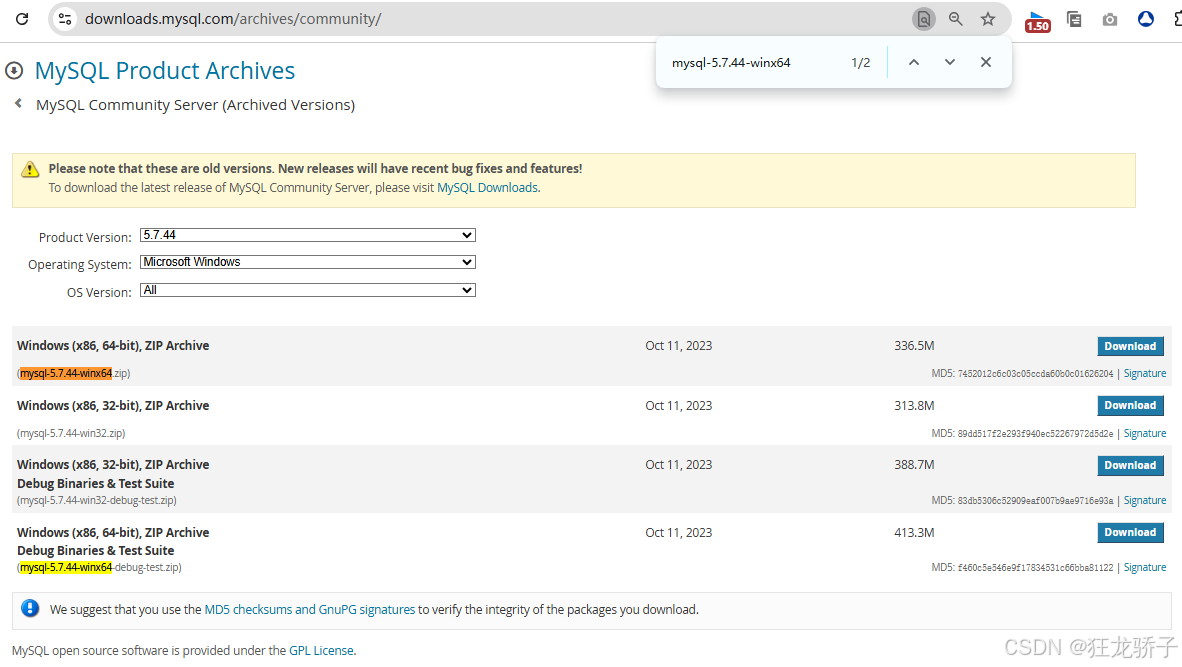The image size is (1182, 667).
Task: Go to next find result
Action: tap(950, 62)
